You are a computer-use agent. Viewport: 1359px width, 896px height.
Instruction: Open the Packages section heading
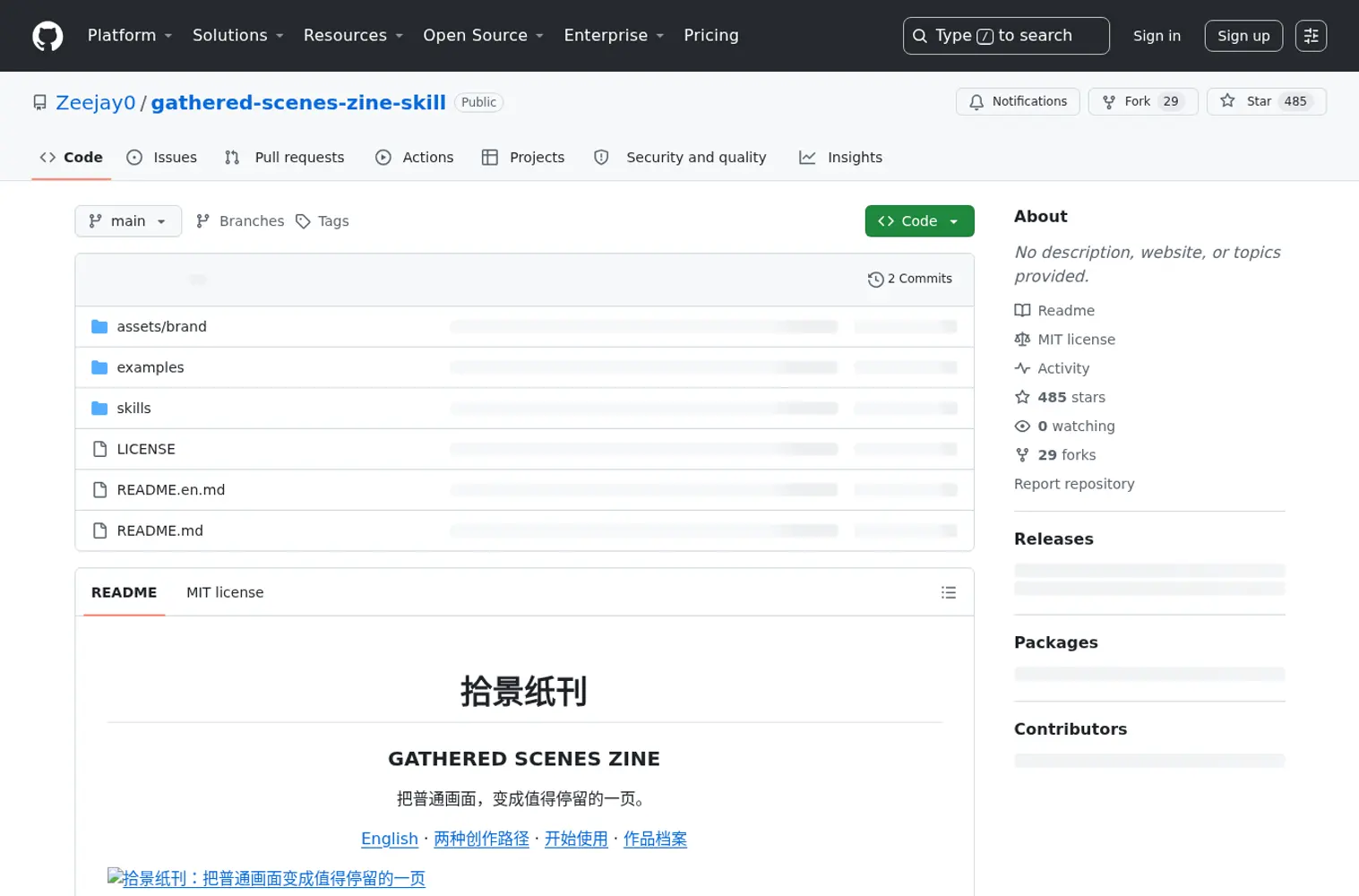1055,642
